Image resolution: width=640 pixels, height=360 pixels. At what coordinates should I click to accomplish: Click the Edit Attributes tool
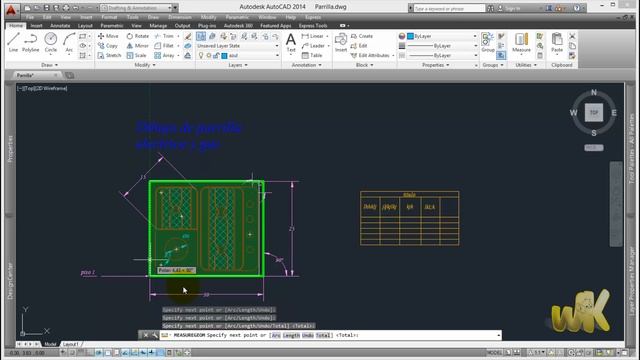click(x=370, y=55)
